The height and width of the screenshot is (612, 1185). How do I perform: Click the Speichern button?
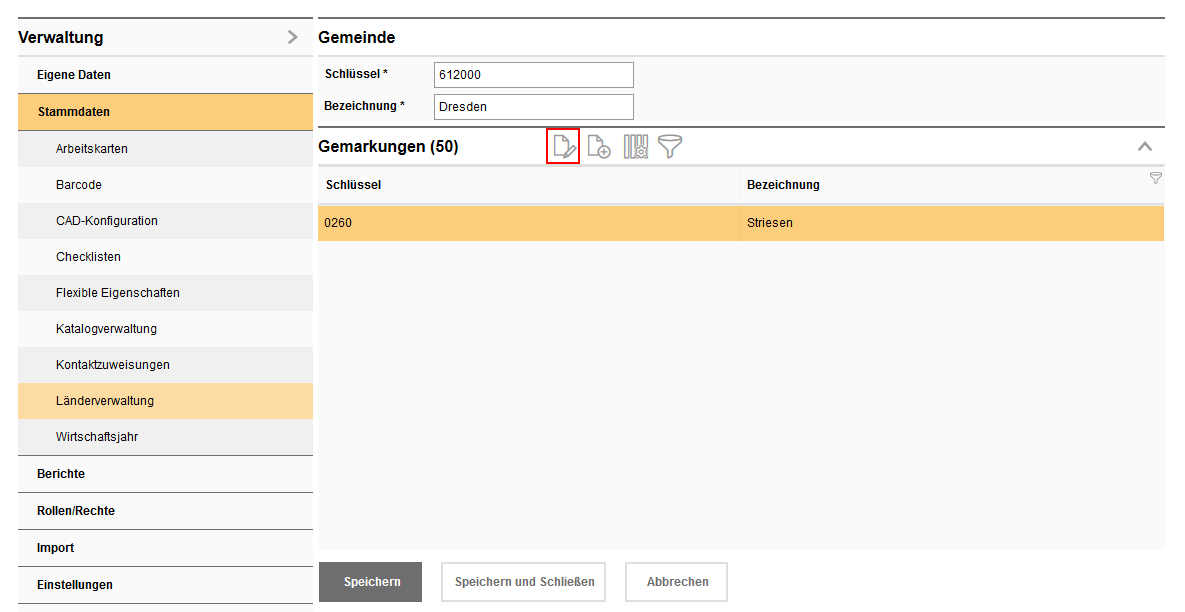point(370,581)
